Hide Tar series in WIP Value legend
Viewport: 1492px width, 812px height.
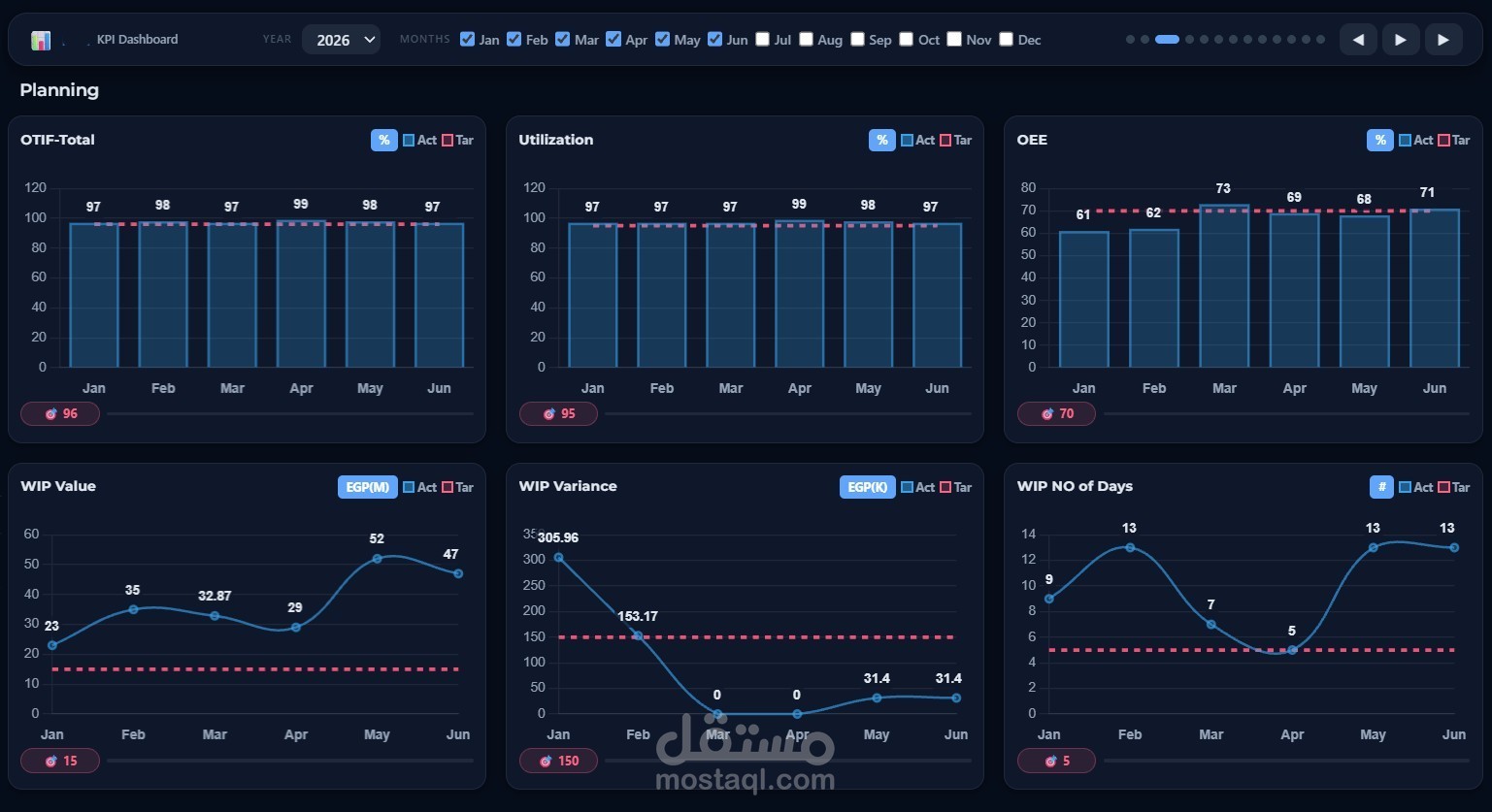[457, 487]
